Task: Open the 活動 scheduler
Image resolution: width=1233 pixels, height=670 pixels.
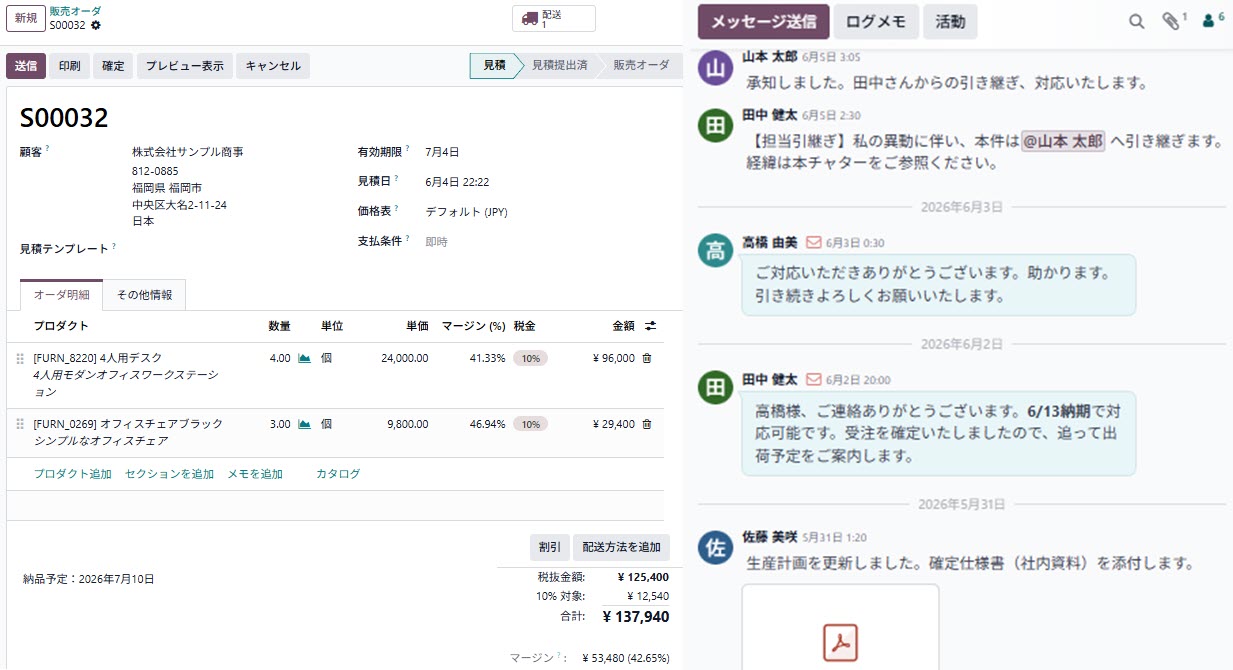Action: coord(950,21)
